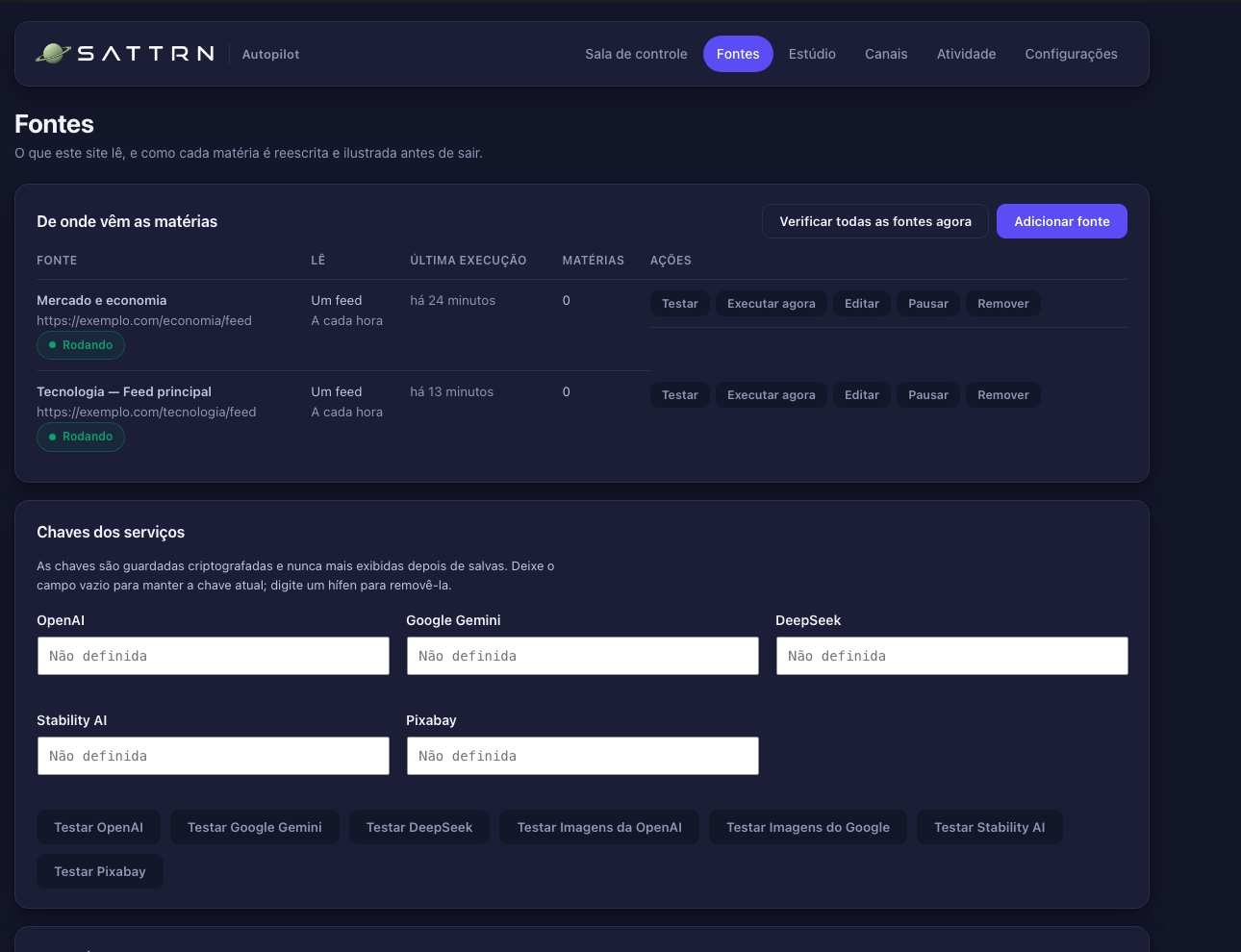Run the Tecnologia feed now
This screenshot has height=952, width=1241.
(772, 395)
